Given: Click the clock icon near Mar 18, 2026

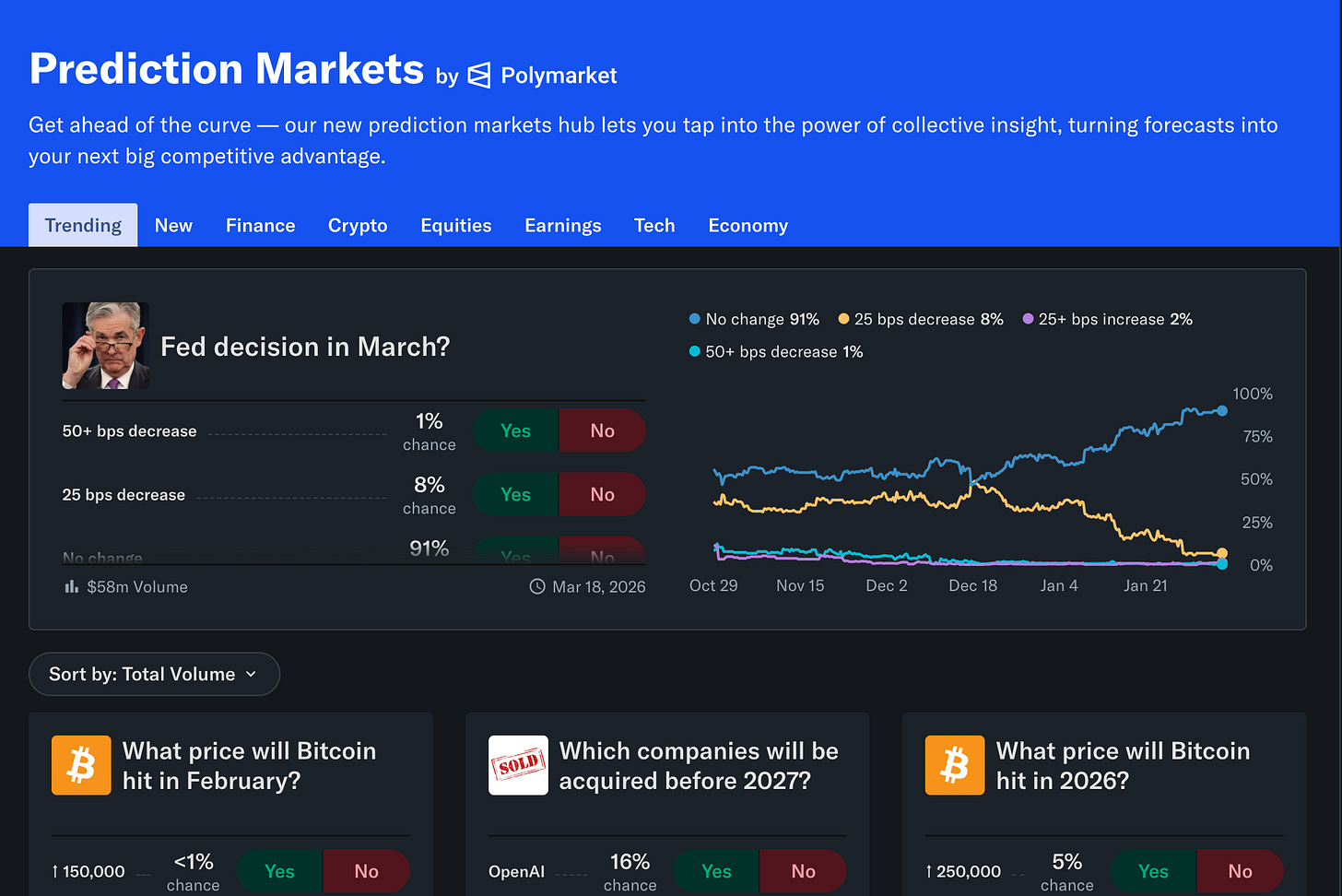Looking at the screenshot, I should (x=537, y=586).
